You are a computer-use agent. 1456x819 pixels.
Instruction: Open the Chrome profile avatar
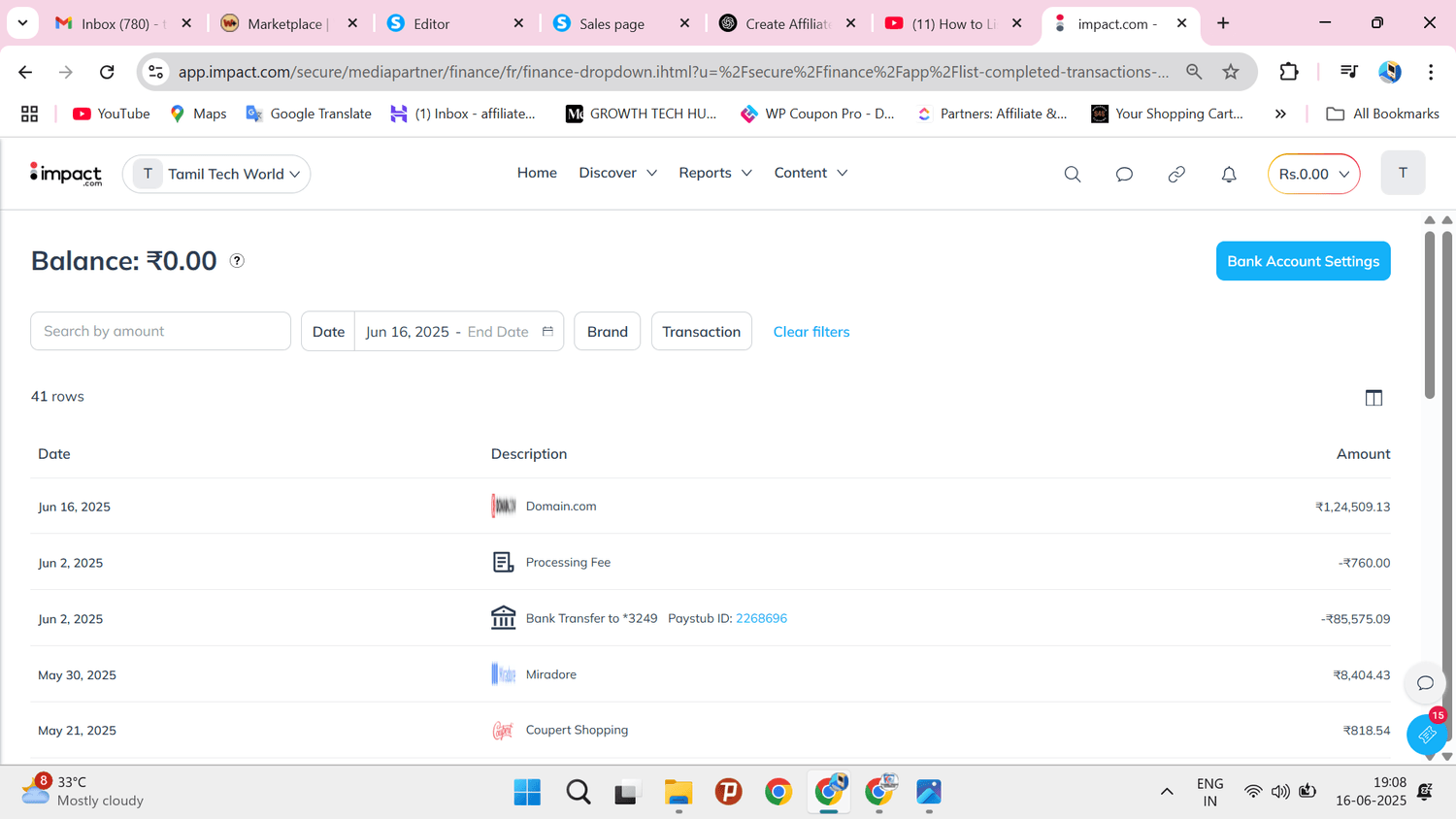click(1390, 72)
